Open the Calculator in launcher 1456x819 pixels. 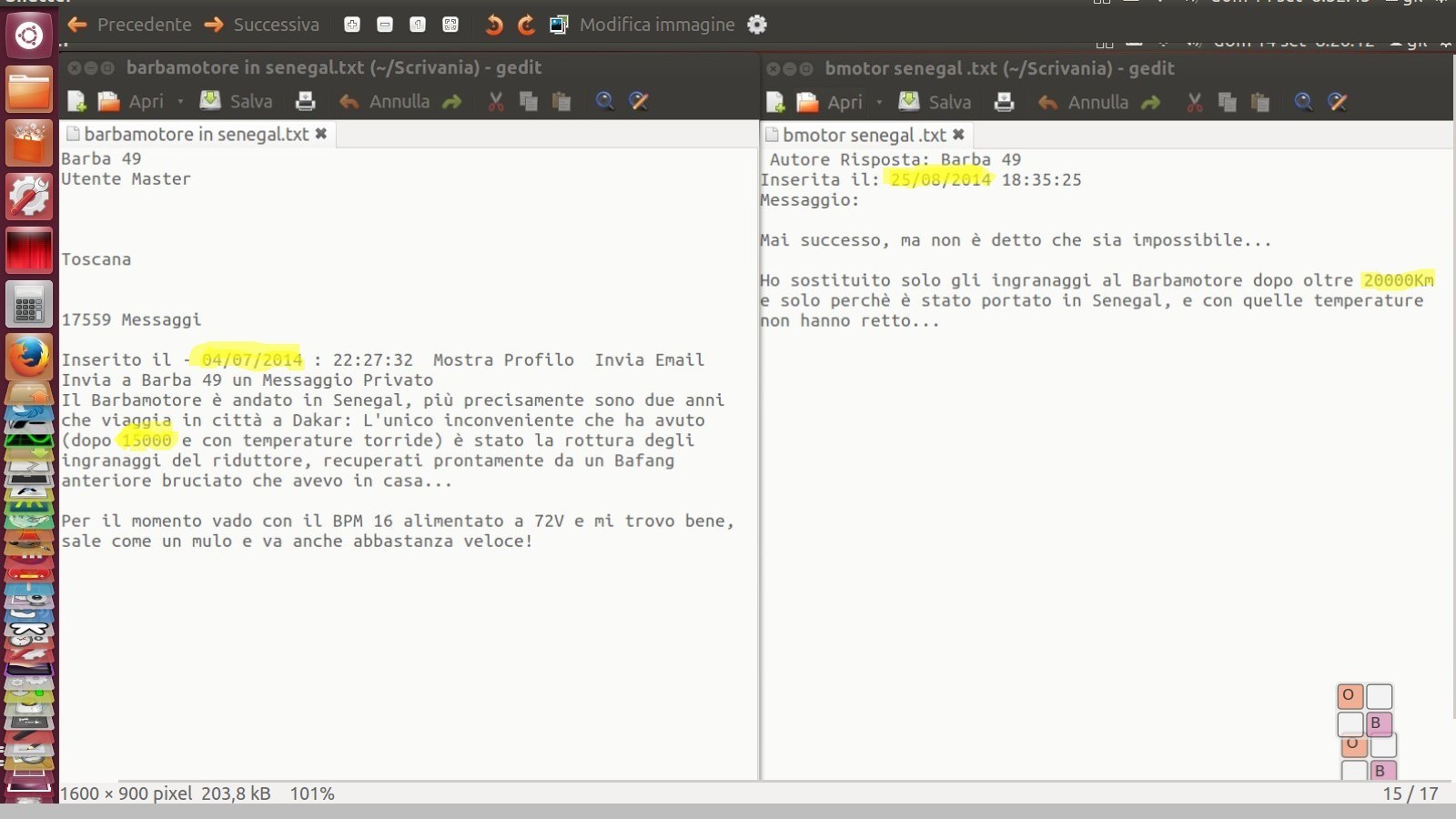pos(29,304)
